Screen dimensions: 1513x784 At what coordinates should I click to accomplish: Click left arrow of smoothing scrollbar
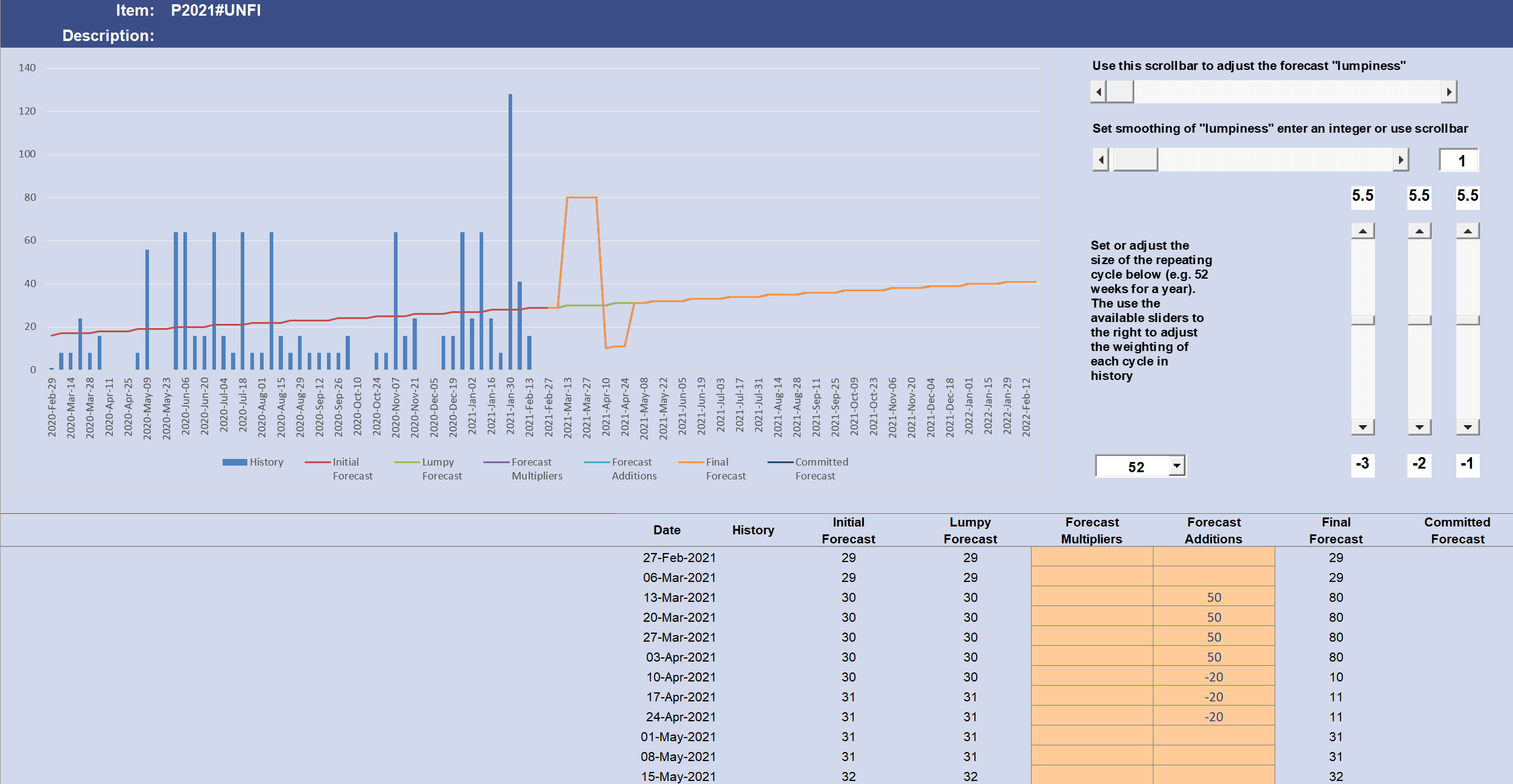coord(1101,160)
